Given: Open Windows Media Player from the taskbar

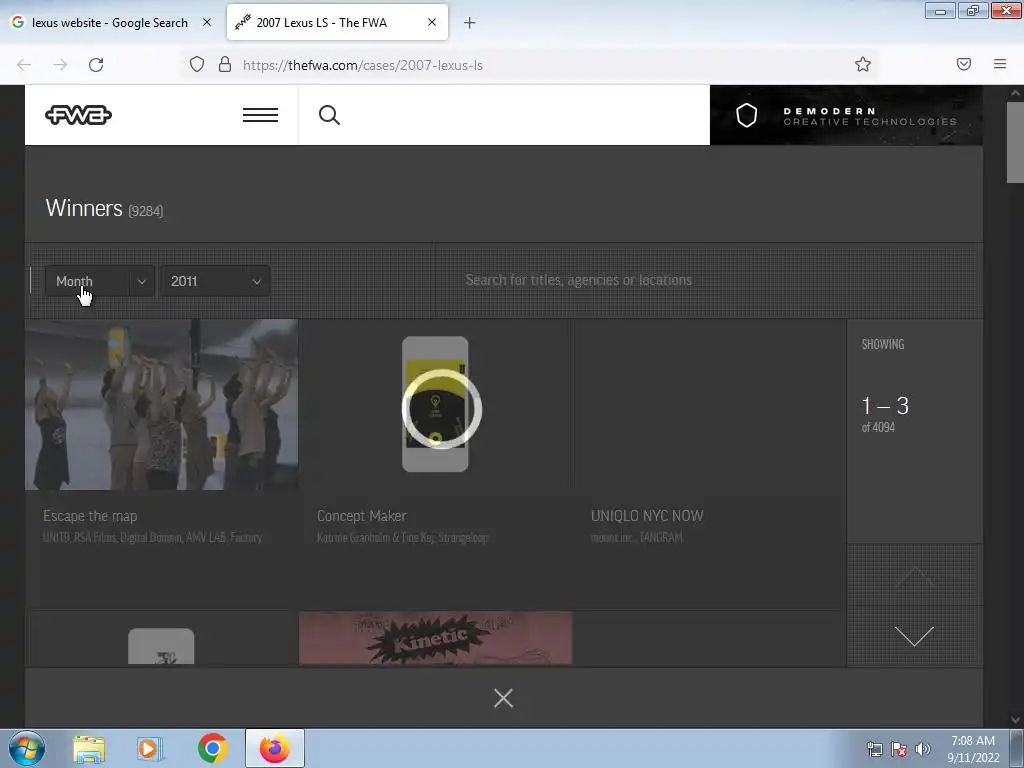Looking at the screenshot, I should pyautogui.click(x=150, y=749).
